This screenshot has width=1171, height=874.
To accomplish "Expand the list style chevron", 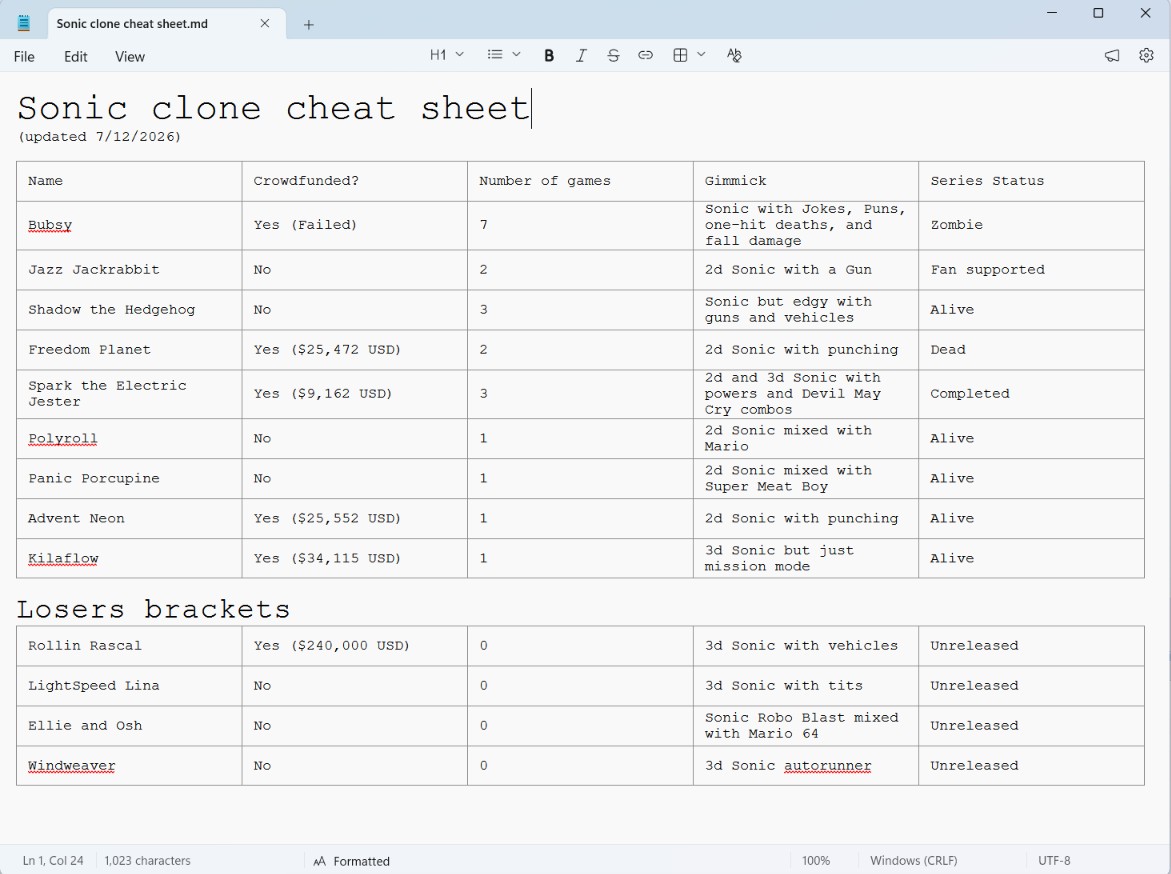I will (516, 55).
